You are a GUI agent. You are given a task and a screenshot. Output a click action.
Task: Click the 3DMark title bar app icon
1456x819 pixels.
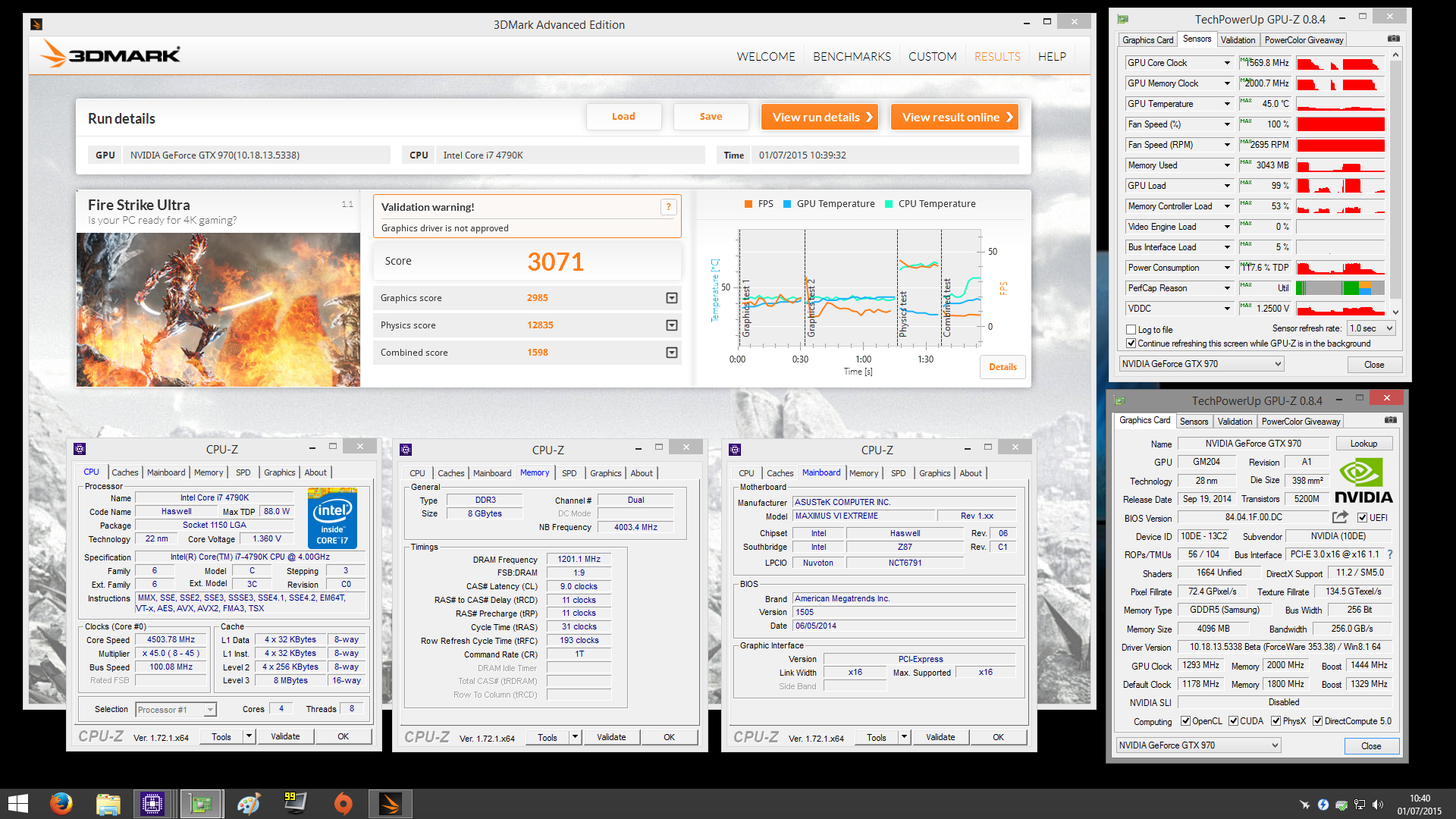pyautogui.click(x=36, y=24)
